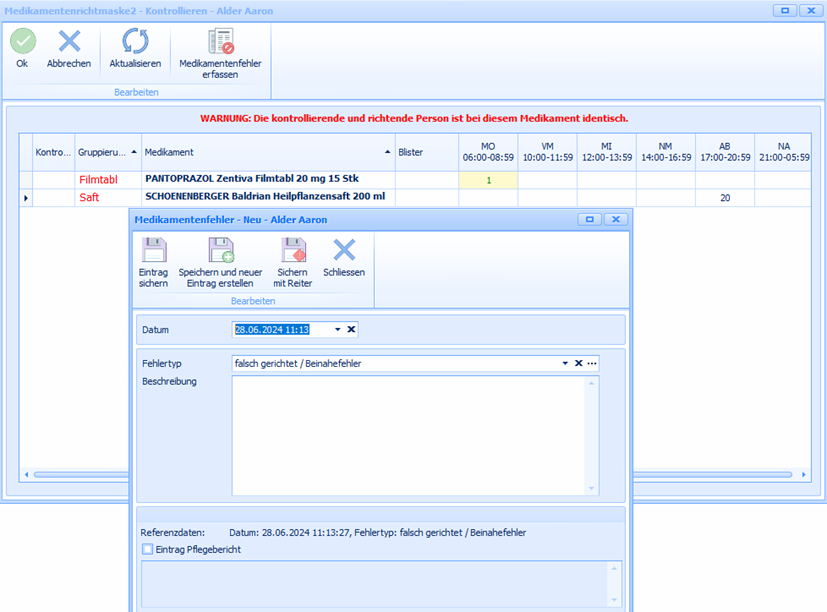
Task: Click Sichern mit Reiter icon
Action: (x=293, y=250)
